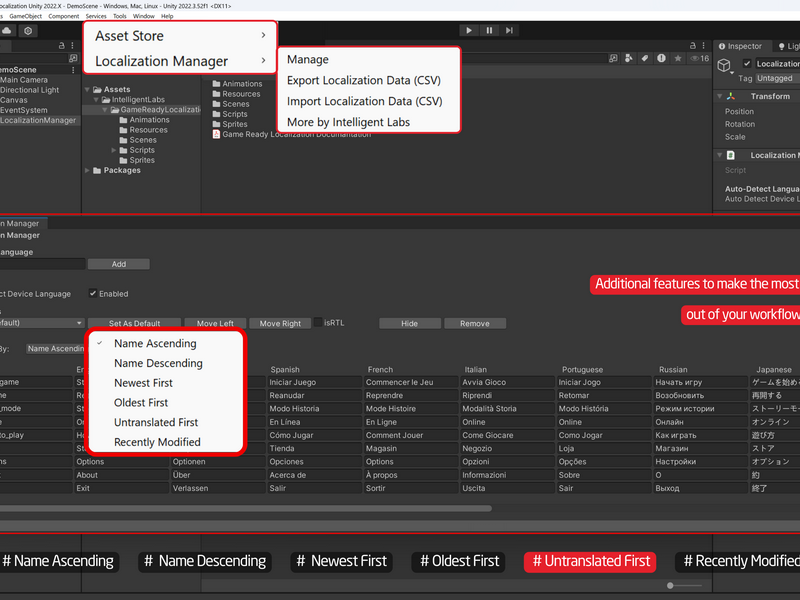Click the favorites star icon in Project toolbar
This screenshot has height=600, width=800.
[678, 58]
